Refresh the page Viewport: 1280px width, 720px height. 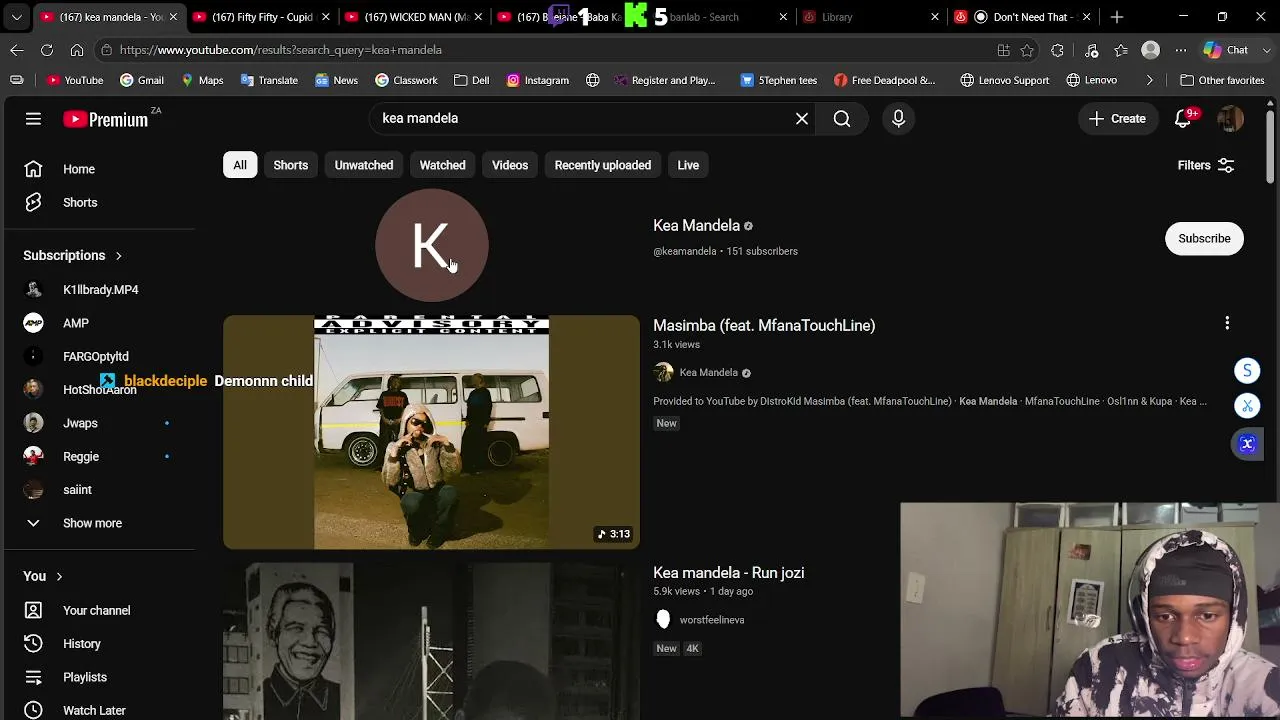coord(47,50)
